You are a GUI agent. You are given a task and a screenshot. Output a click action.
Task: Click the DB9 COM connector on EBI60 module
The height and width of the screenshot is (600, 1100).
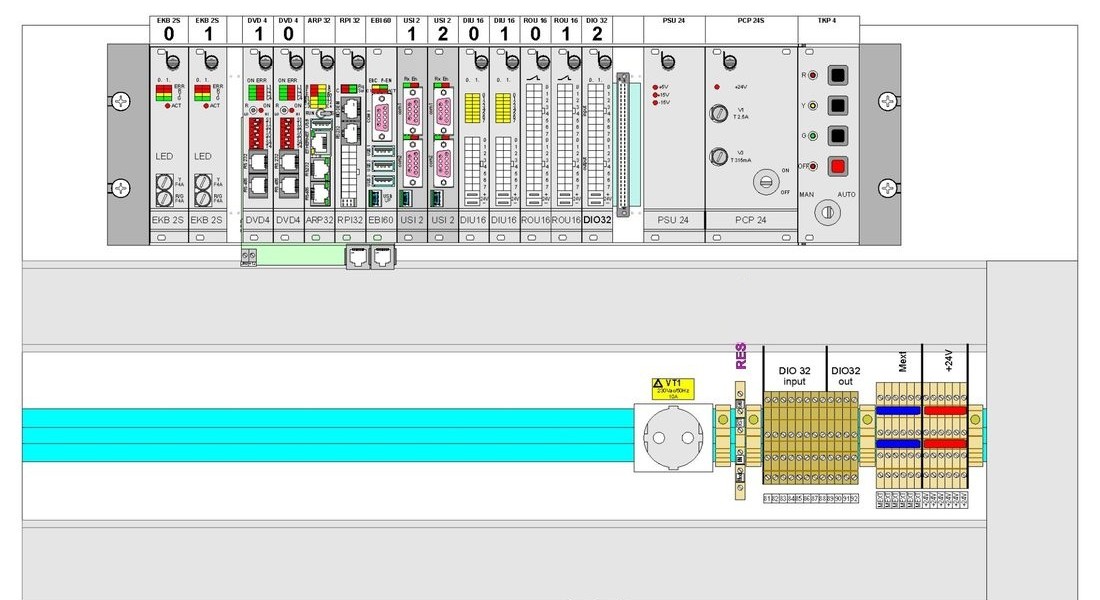click(x=382, y=117)
